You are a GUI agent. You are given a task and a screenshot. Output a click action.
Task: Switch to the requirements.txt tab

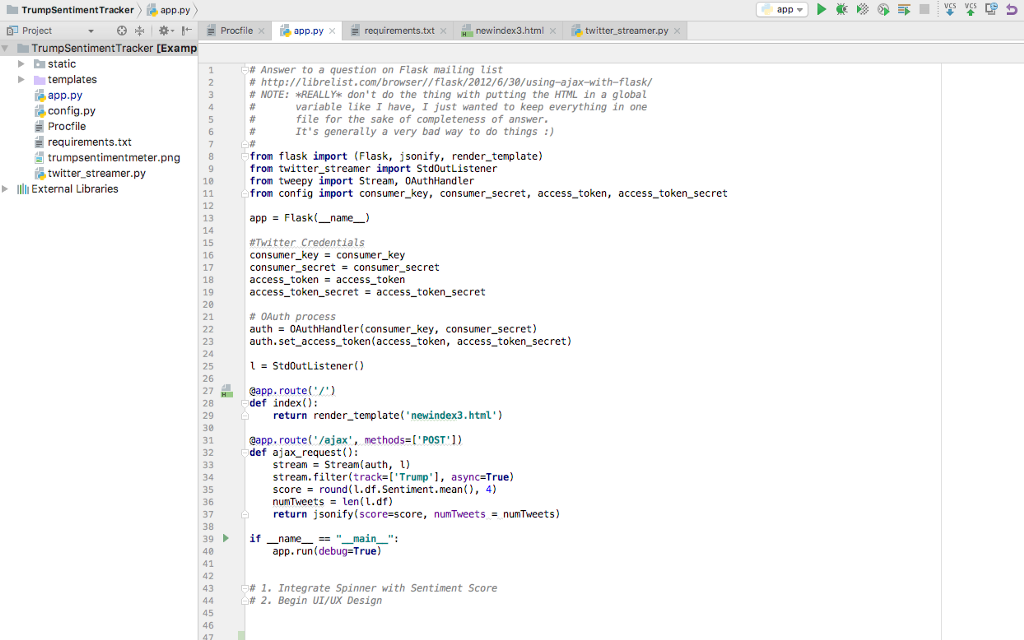click(x=398, y=31)
